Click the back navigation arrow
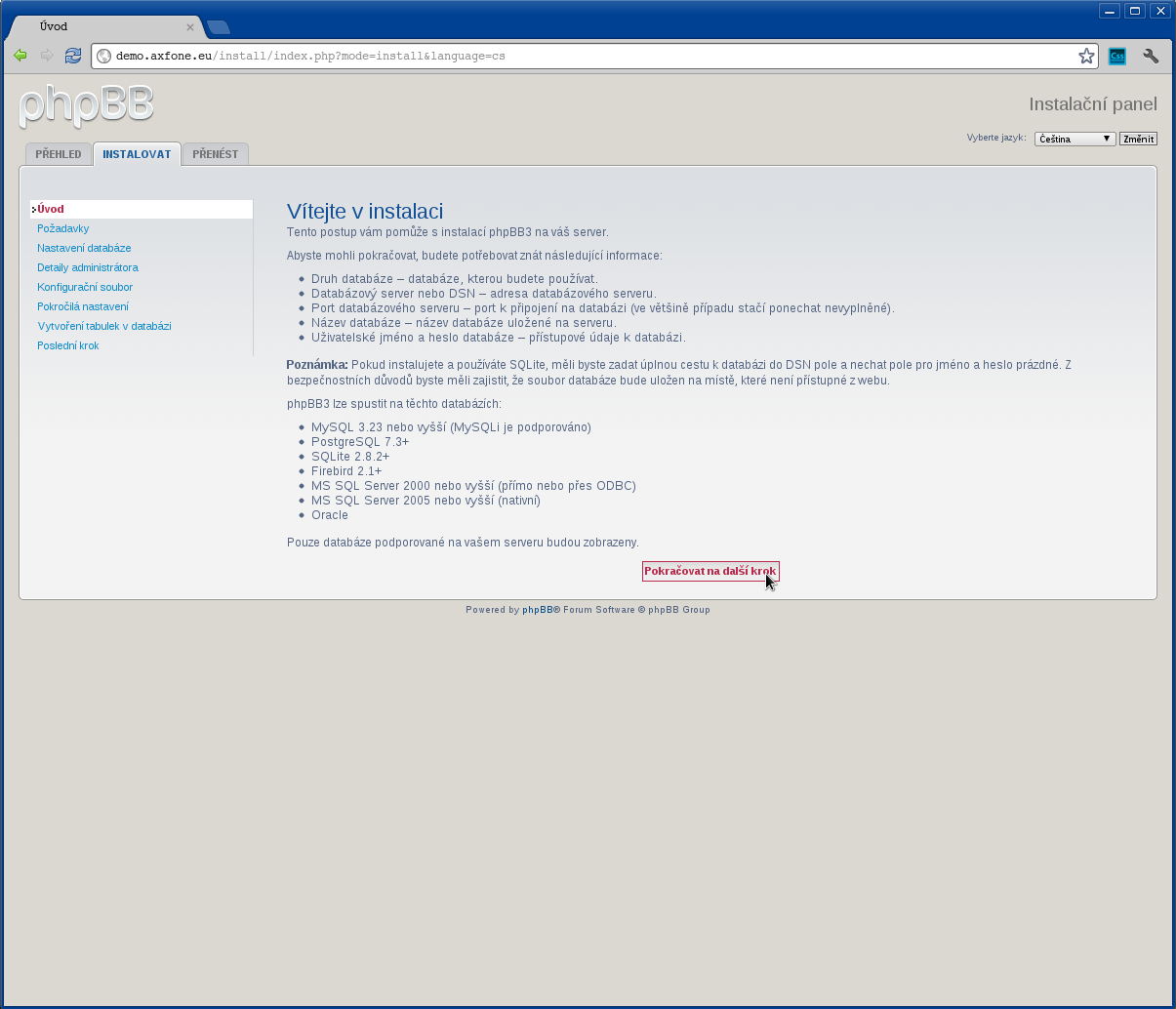The width and height of the screenshot is (1176, 1009). click(x=20, y=56)
